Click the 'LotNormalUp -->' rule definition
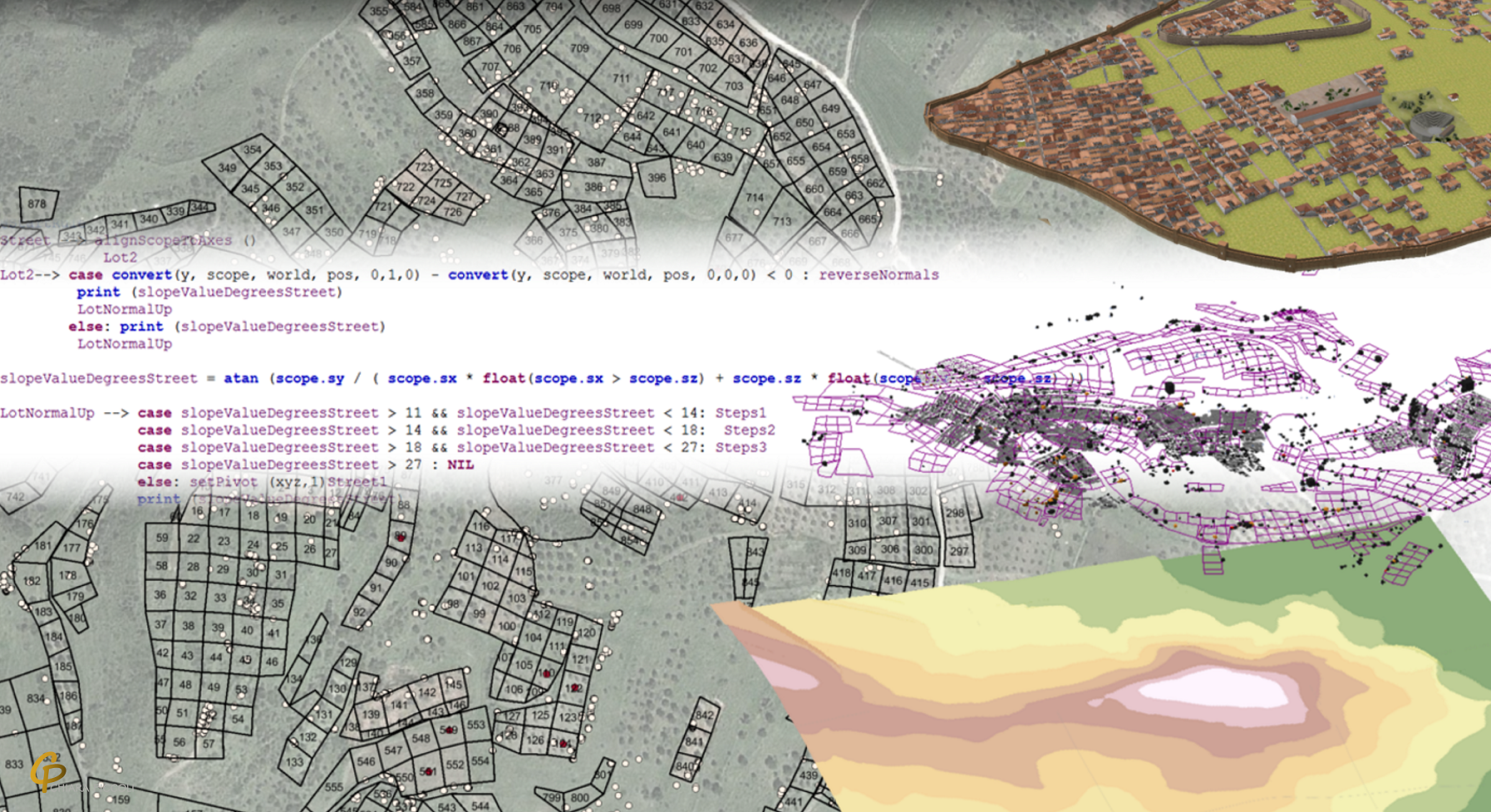The height and width of the screenshot is (812, 1491). pos(65,413)
